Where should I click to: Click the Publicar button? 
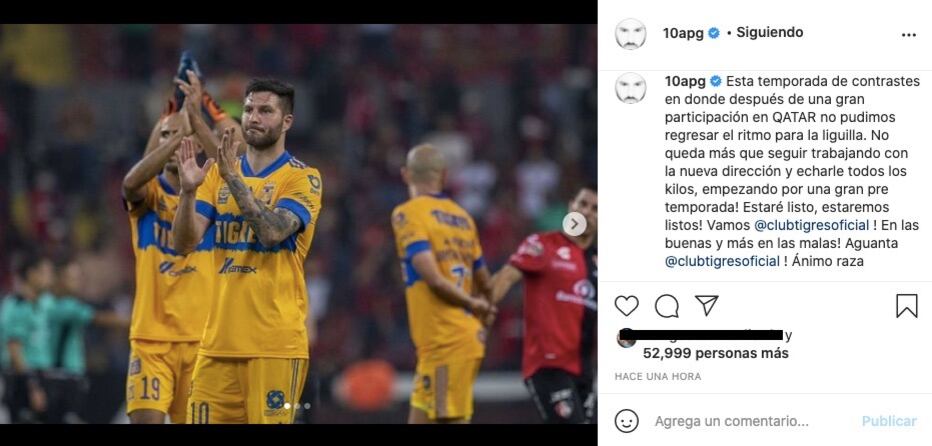pos(889,421)
